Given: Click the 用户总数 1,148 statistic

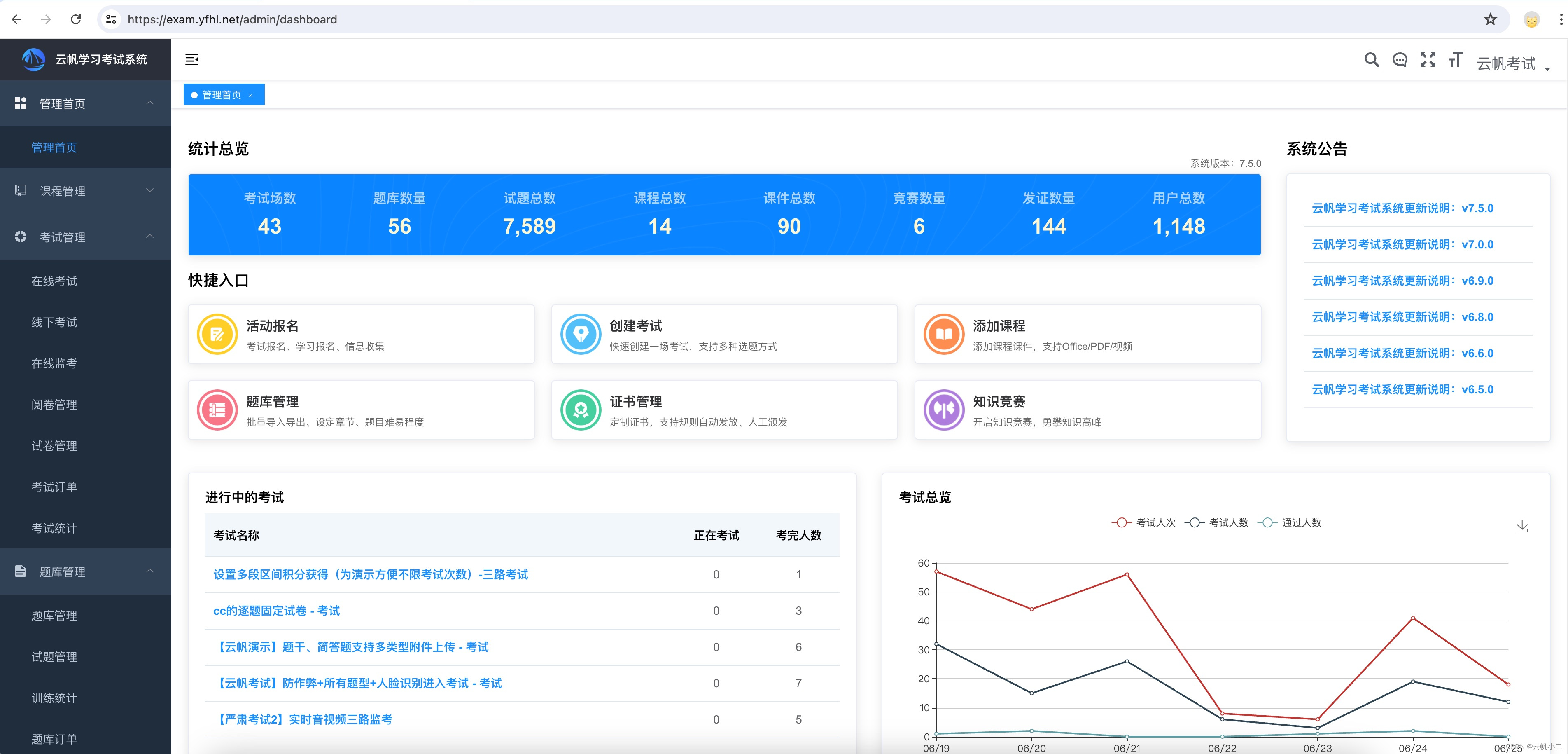Looking at the screenshot, I should coord(1178,214).
